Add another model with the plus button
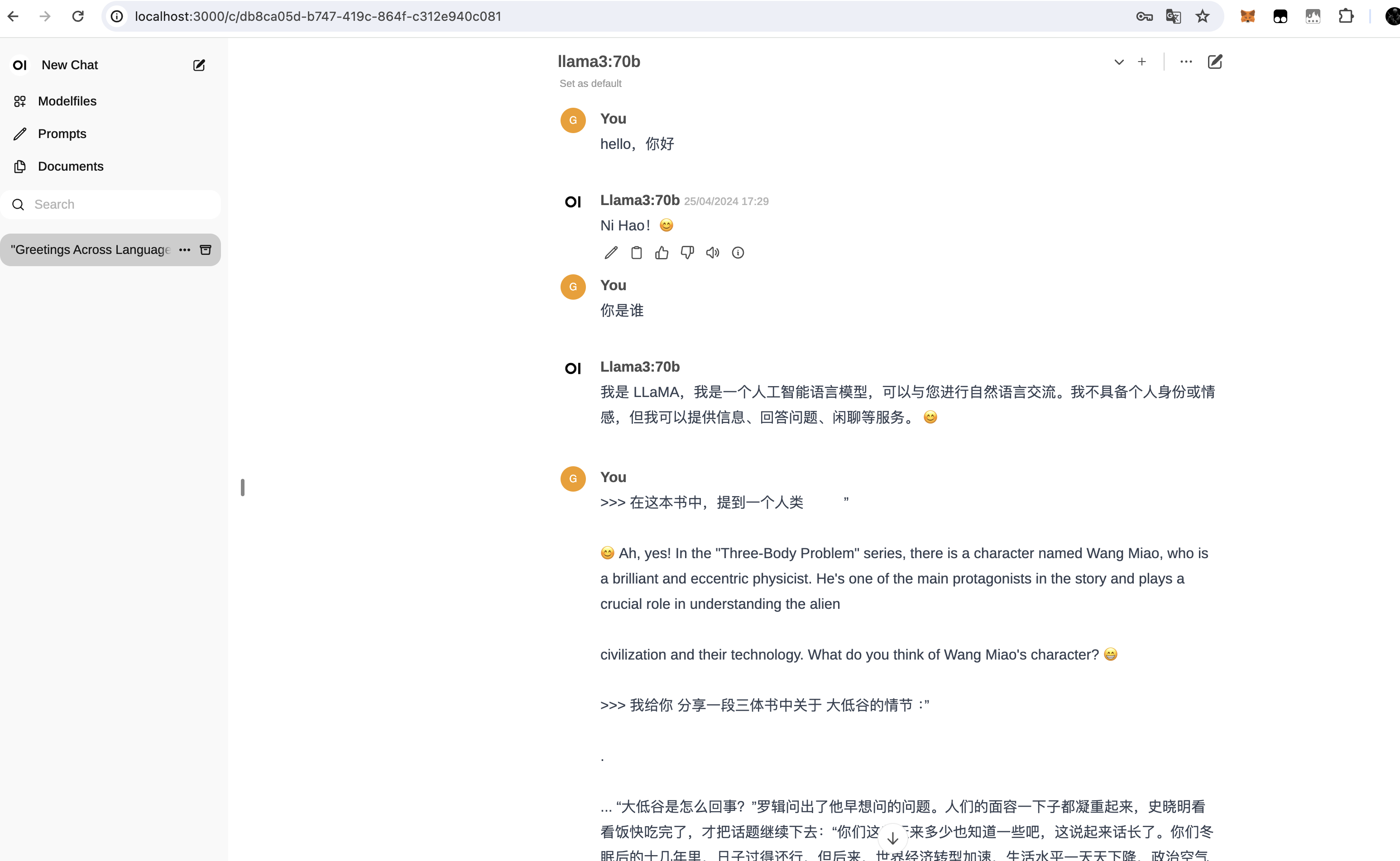Screen dimensions: 1400x861 1142,62
